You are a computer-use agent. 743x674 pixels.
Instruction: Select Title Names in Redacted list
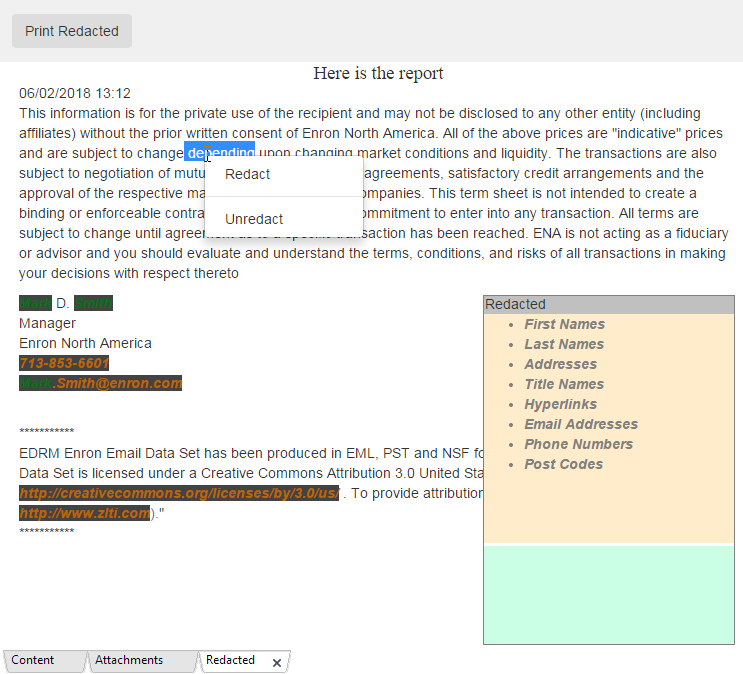[x=564, y=384]
